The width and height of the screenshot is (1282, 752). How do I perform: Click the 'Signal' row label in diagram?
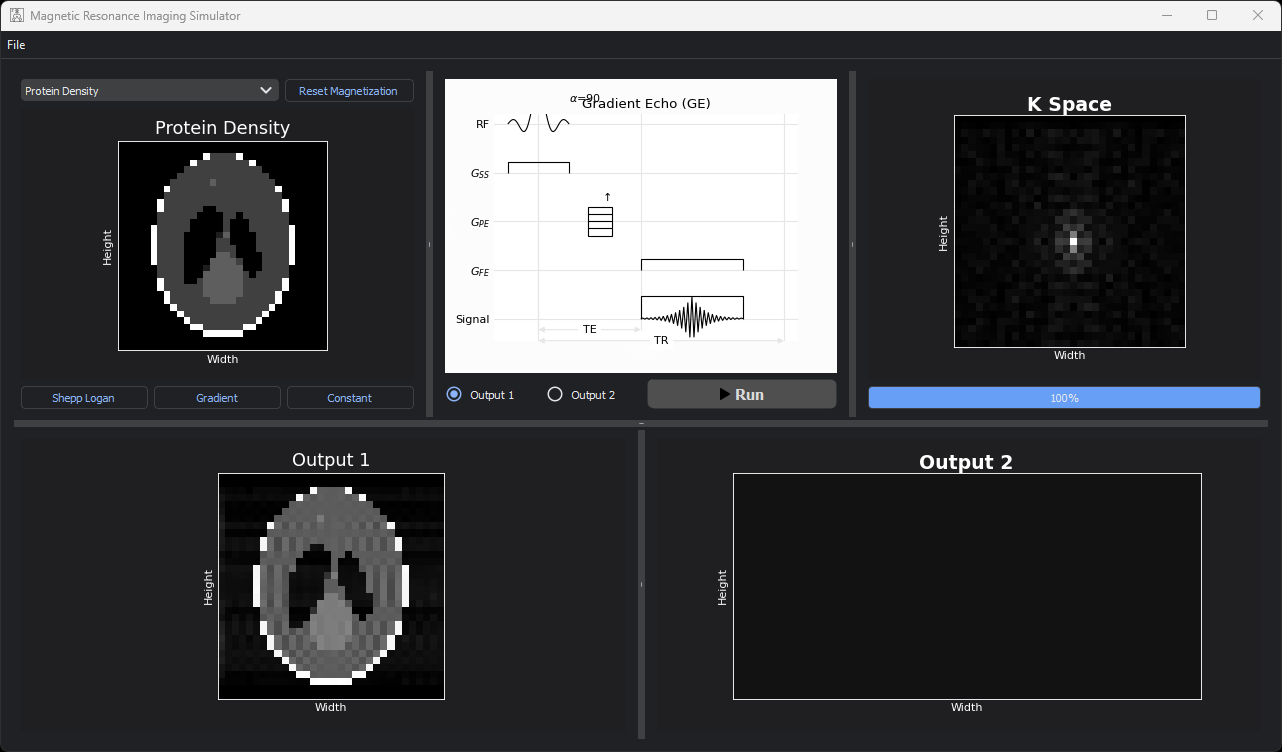tap(473, 320)
